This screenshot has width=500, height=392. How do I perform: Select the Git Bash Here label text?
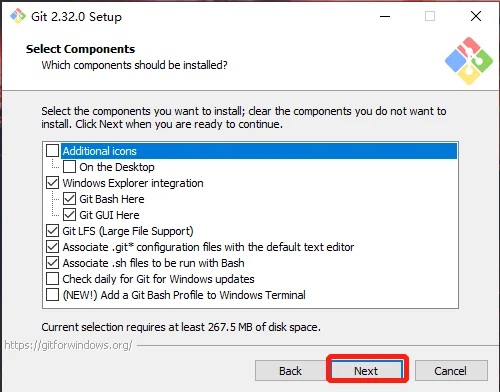point(112,199)
